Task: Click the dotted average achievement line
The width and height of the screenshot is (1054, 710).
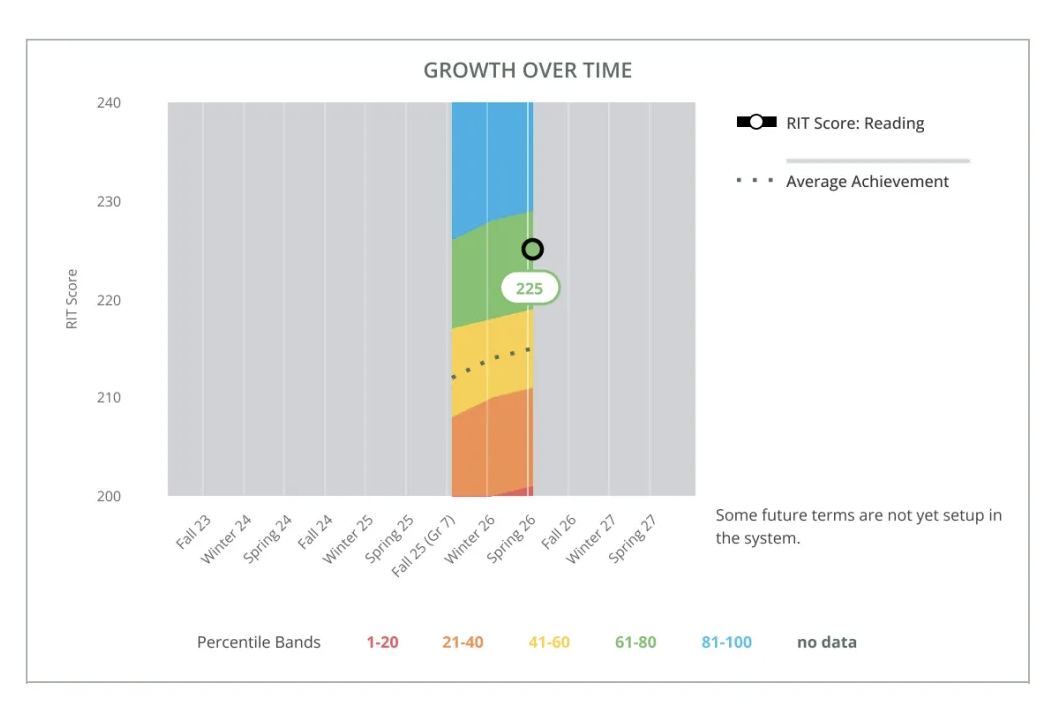Action: pos(492,362)
